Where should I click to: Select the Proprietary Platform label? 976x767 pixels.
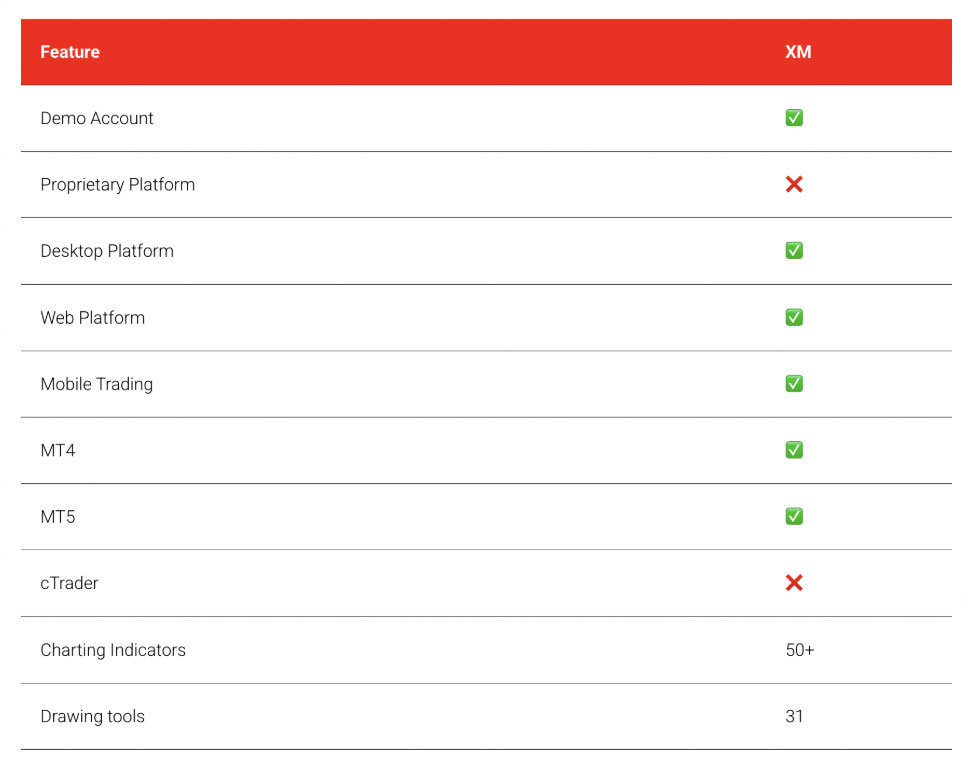[x=118, y=184]
